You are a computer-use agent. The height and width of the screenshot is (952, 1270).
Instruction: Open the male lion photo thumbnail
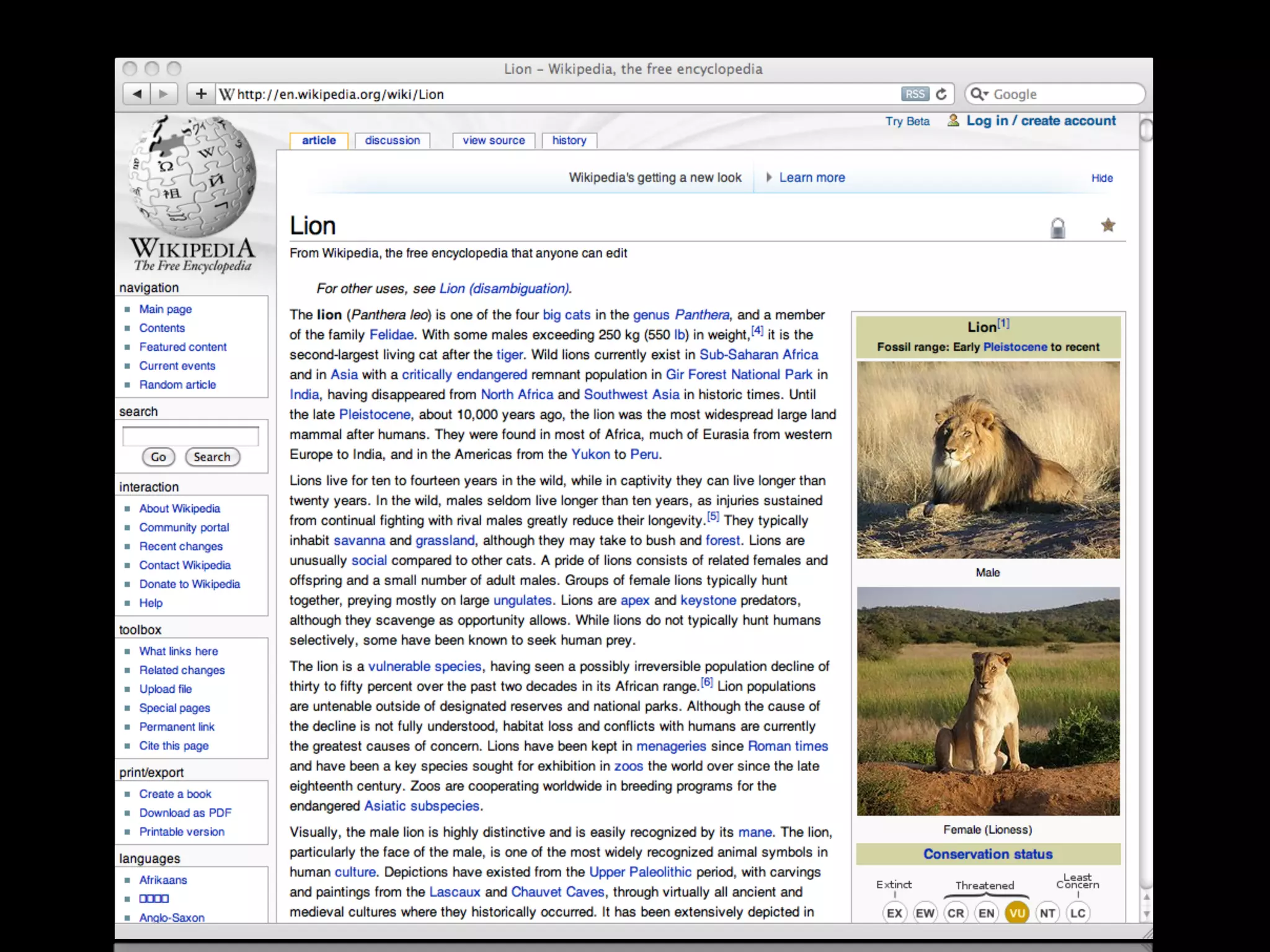pyautogui.click(x=988, y=460)
